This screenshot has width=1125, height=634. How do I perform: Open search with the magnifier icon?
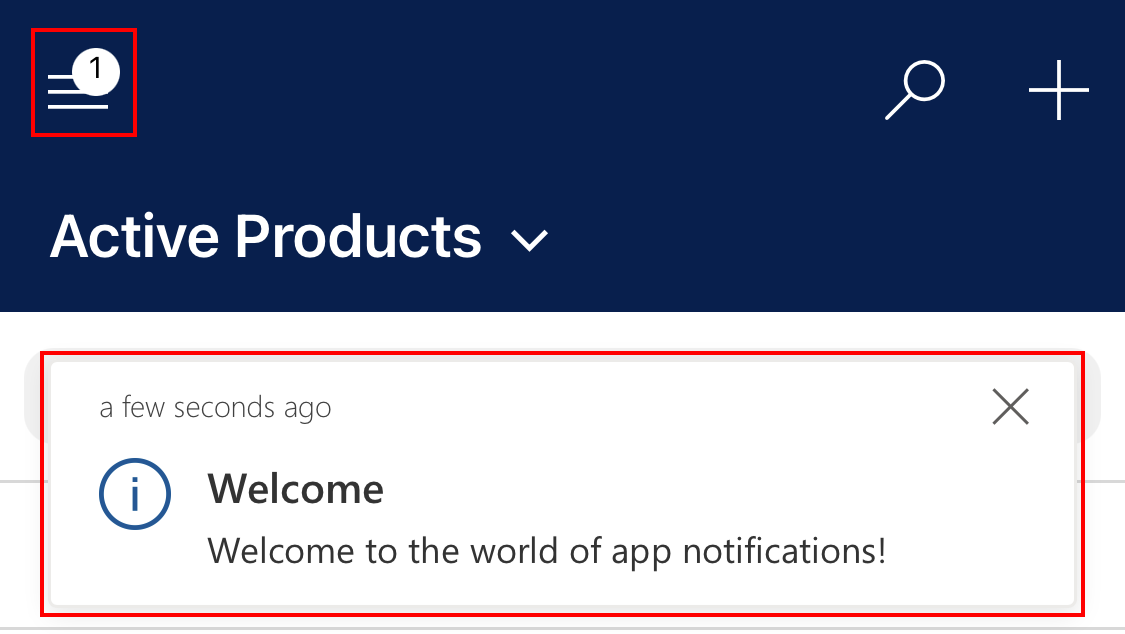pyautogui.click(x=915, y=90)
